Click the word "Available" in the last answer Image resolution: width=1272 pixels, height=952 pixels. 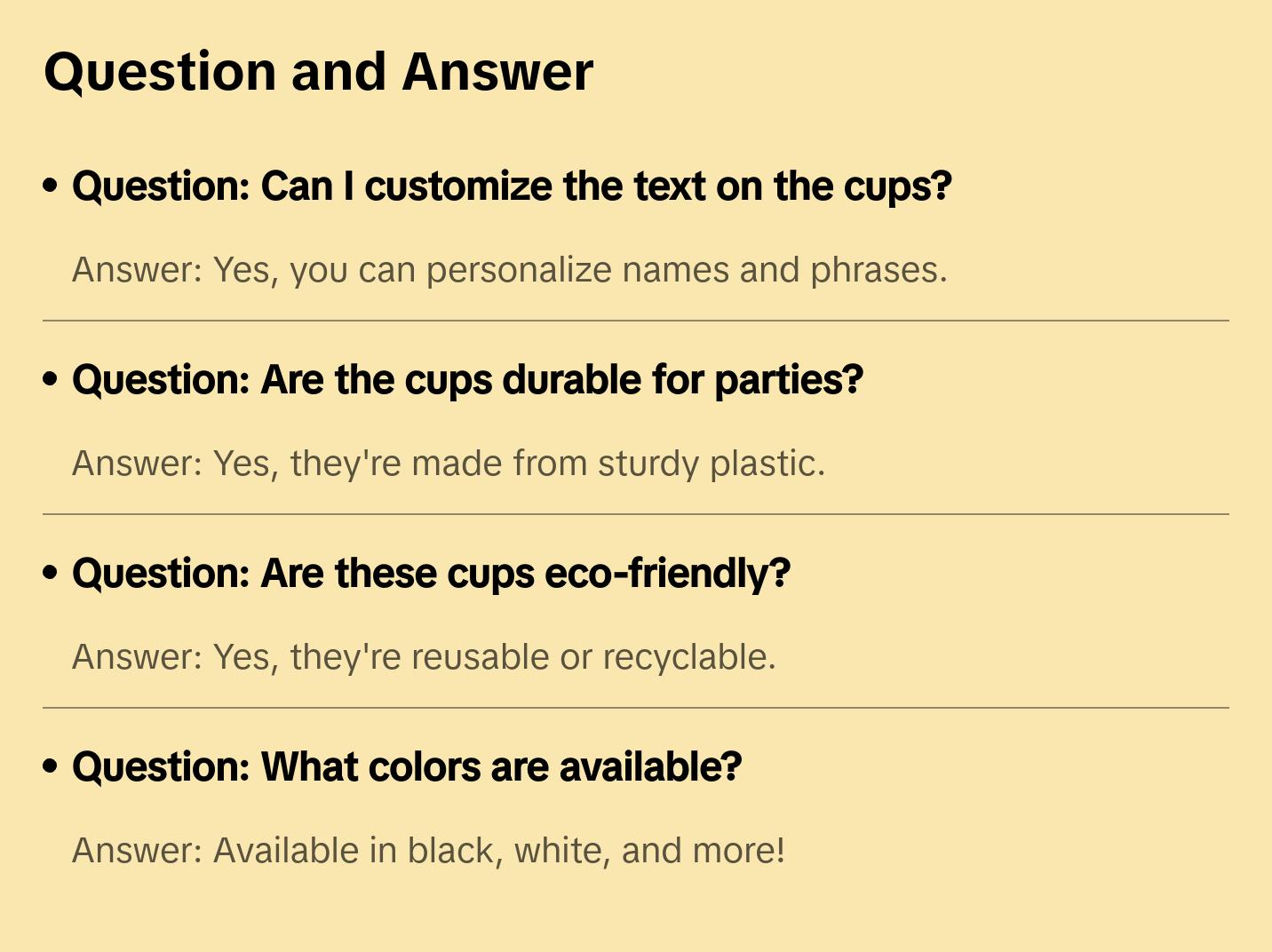click(x=286, y=851)
